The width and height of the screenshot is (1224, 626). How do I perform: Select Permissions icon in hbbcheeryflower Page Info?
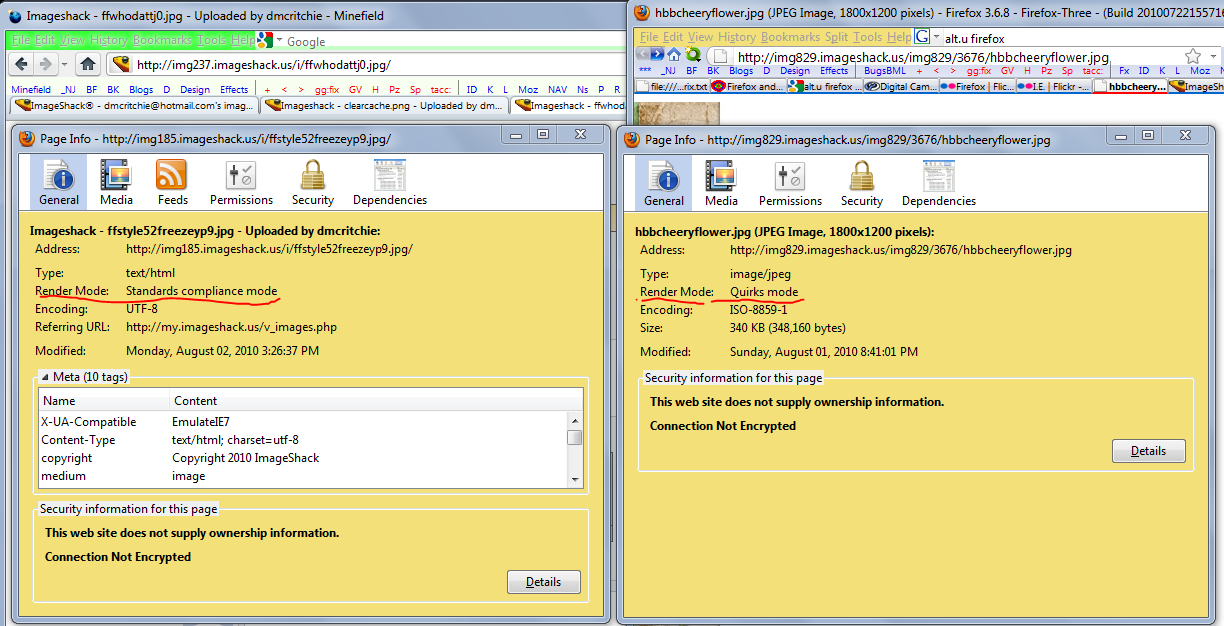tap(790, 183)
